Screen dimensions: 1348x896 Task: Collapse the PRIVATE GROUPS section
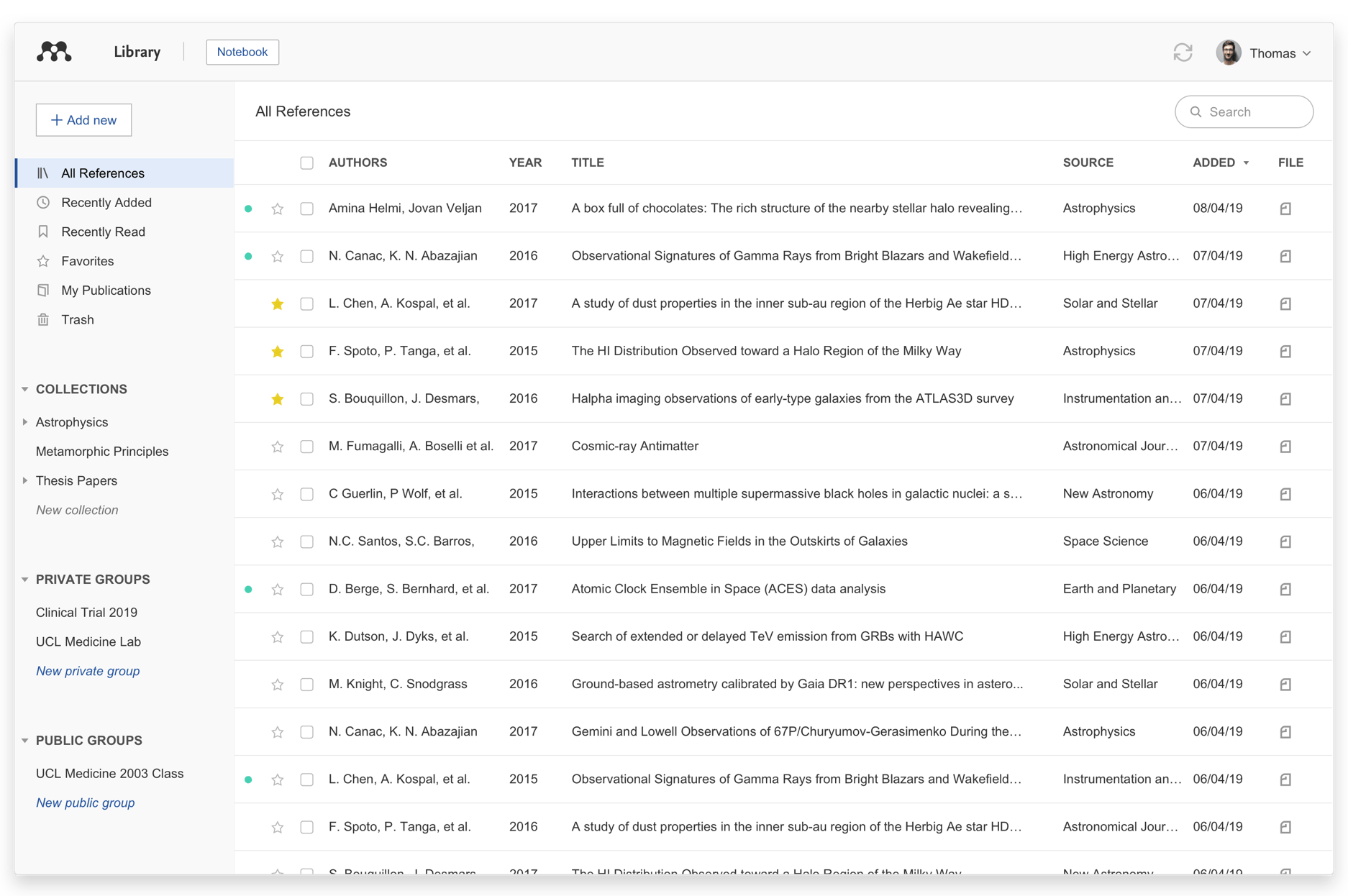25,580
